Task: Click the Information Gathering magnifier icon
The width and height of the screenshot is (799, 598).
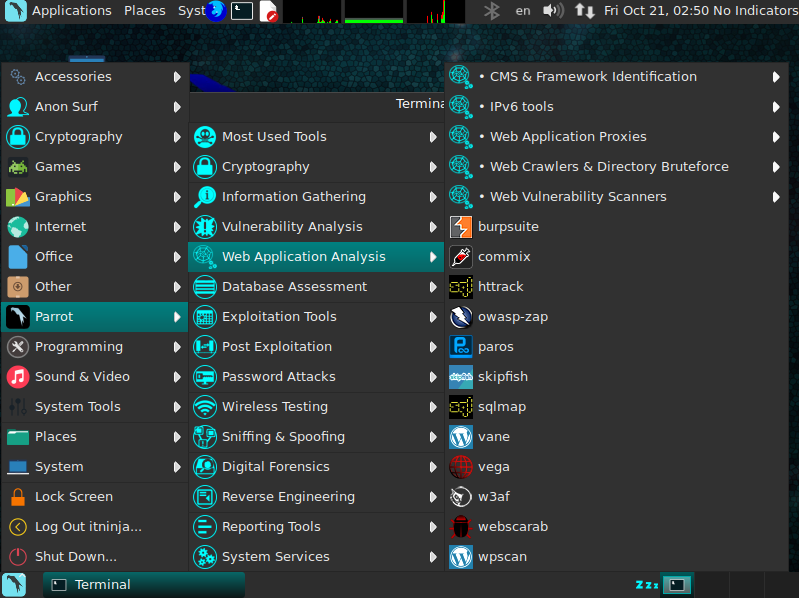Action: tap(205, 197)
